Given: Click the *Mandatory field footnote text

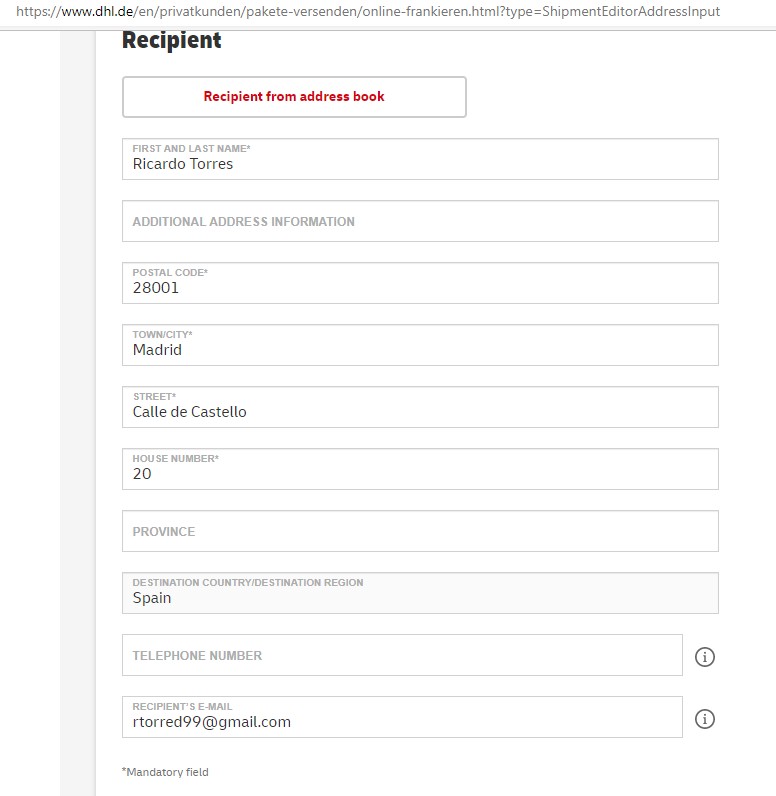Looking at the screenshot, I should pos(165,772).
